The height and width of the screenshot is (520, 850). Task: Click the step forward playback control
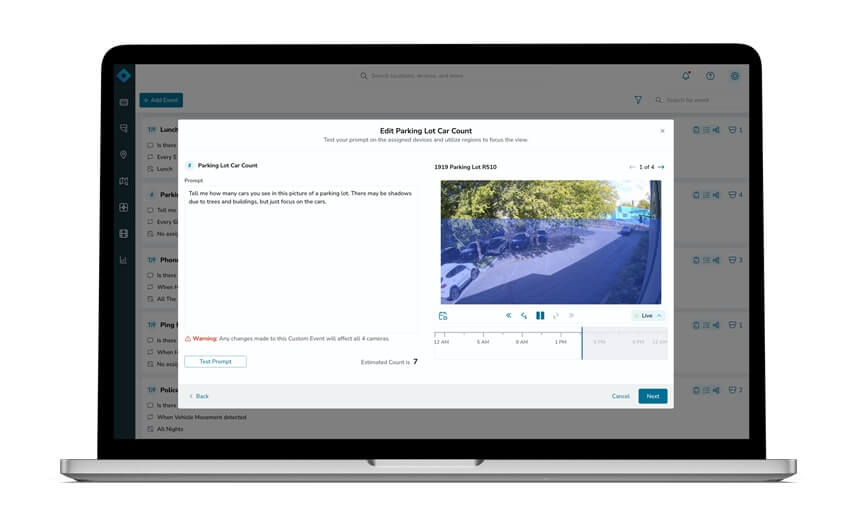556,316
